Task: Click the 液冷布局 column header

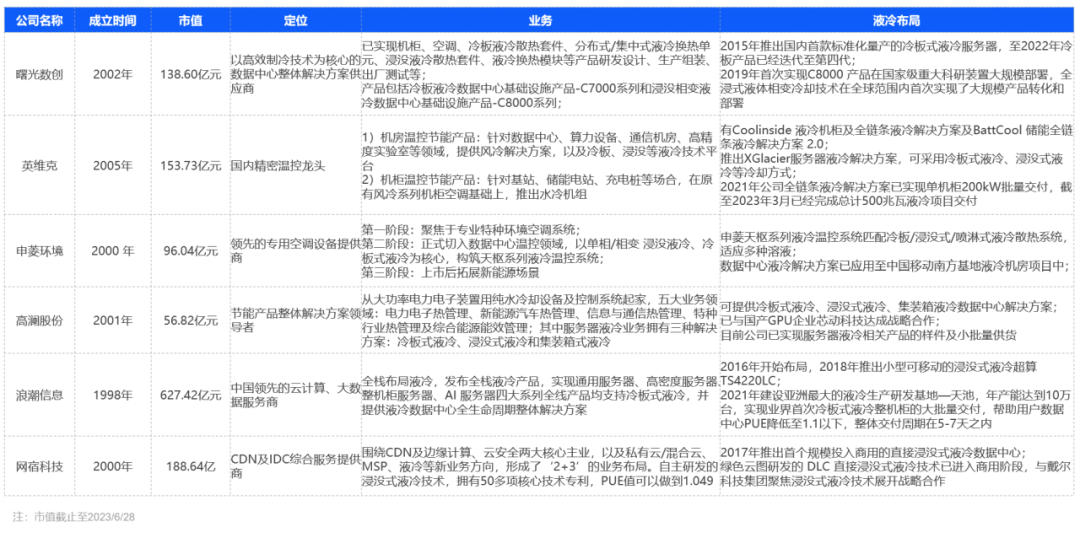Action: pyautogui.click(x=895, y=21)
